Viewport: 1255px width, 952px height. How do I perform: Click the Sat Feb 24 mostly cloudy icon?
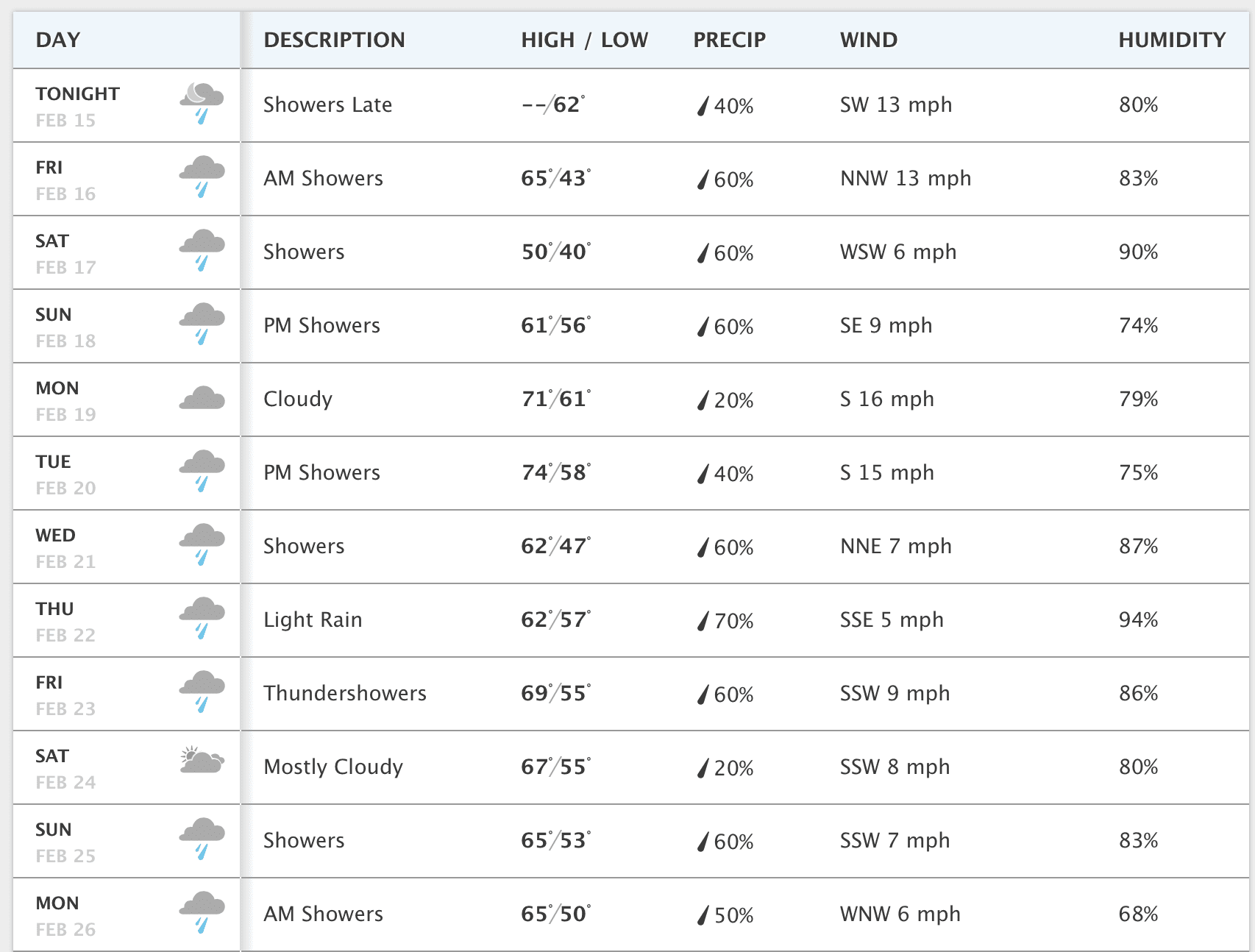[x=202, y=761]
